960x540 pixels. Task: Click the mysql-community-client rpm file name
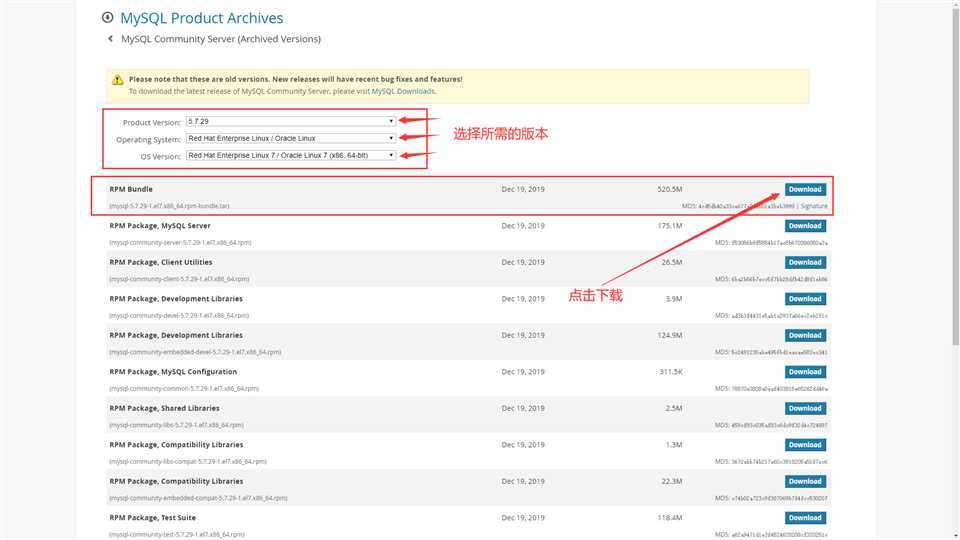[179, 279]
